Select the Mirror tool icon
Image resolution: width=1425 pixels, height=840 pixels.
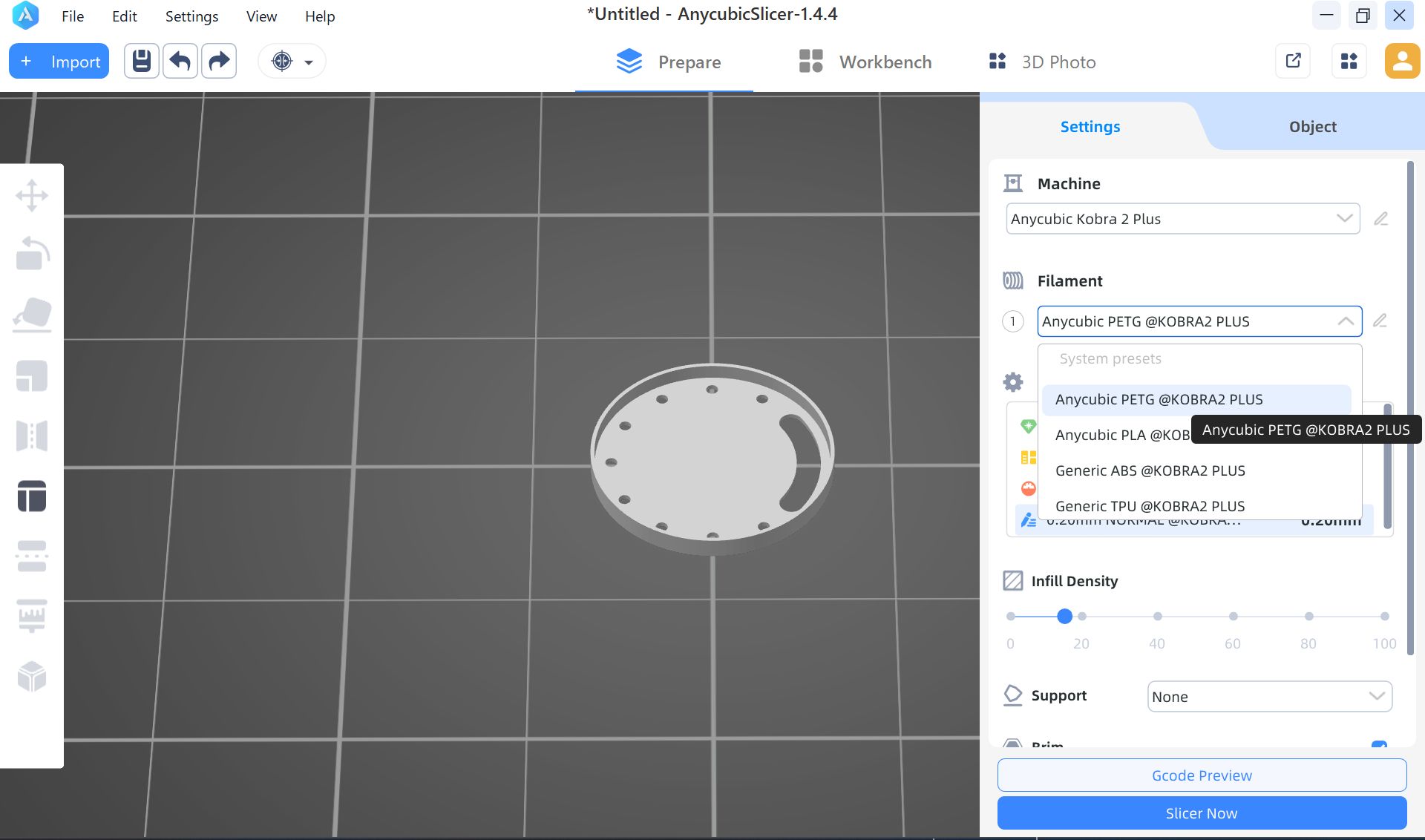pyautogui.click(x=32, y=436)
